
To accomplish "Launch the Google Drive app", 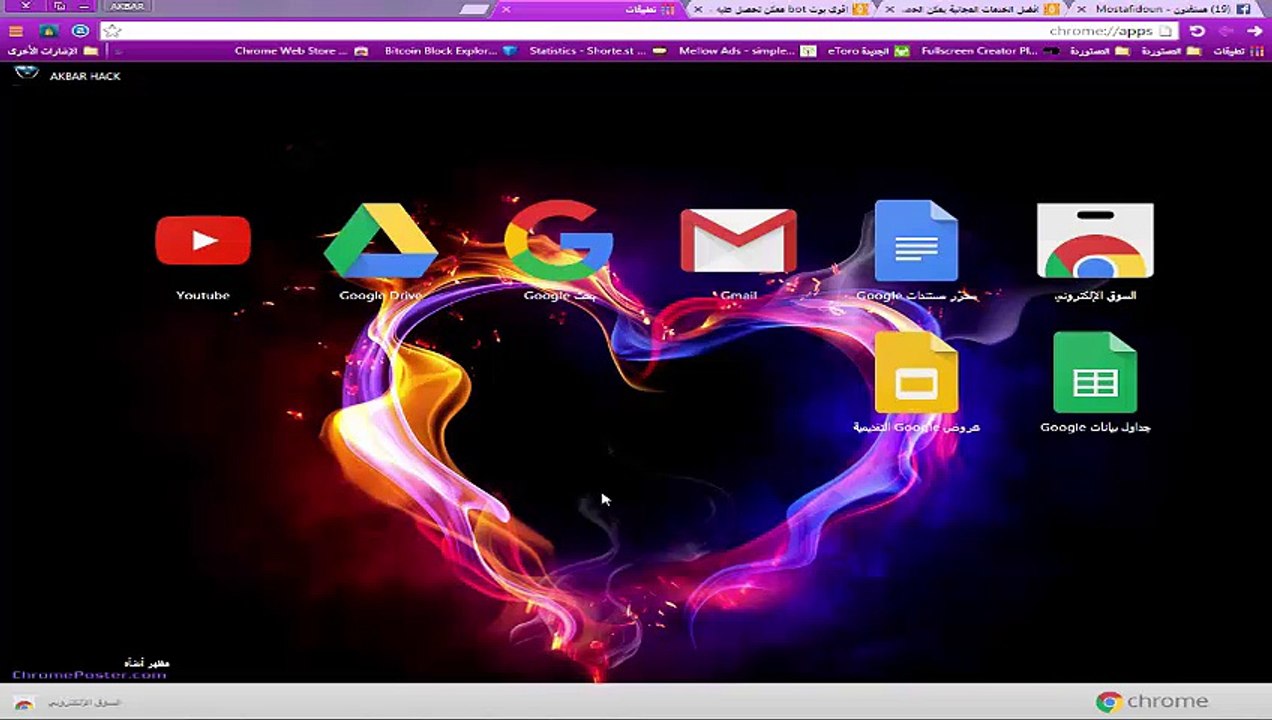I will point(380,241).
